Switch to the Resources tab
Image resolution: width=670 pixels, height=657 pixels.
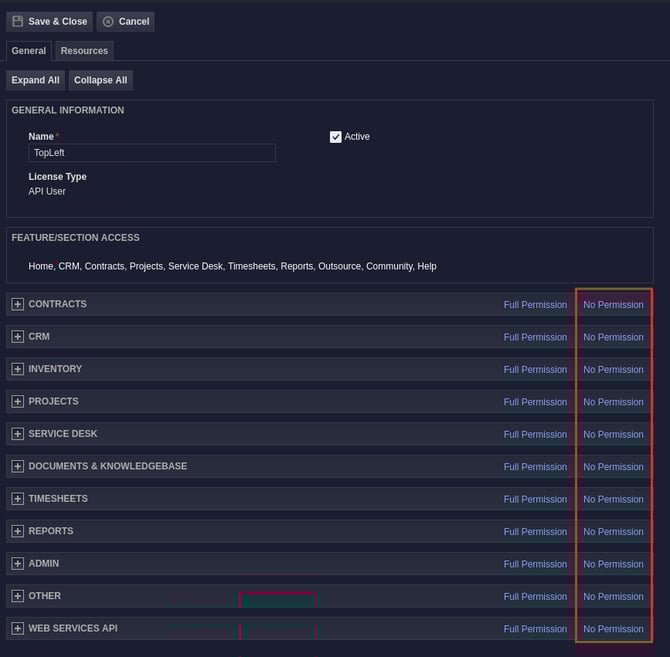pos(84,51)
